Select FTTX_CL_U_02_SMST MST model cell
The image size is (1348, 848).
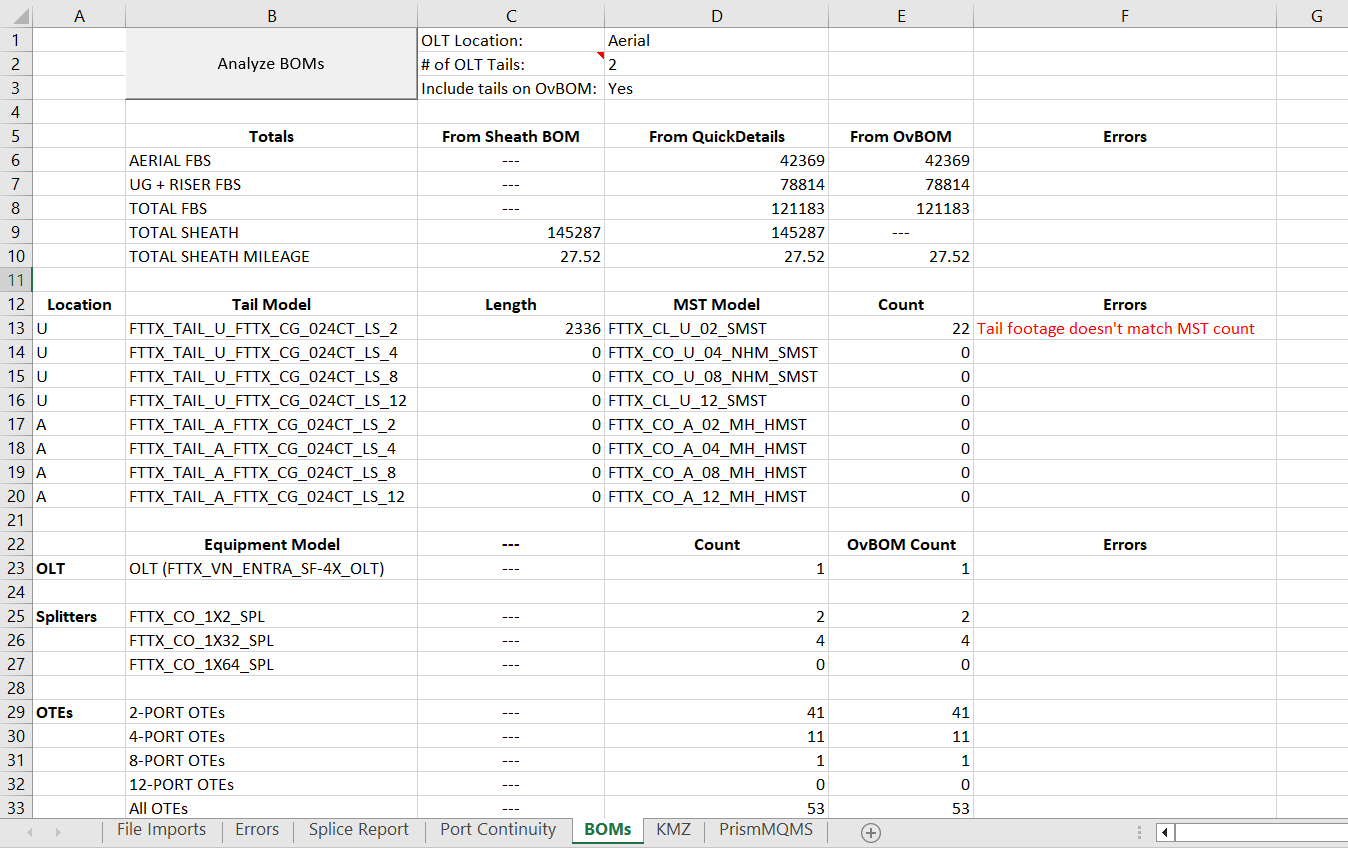tap(716, 329)
